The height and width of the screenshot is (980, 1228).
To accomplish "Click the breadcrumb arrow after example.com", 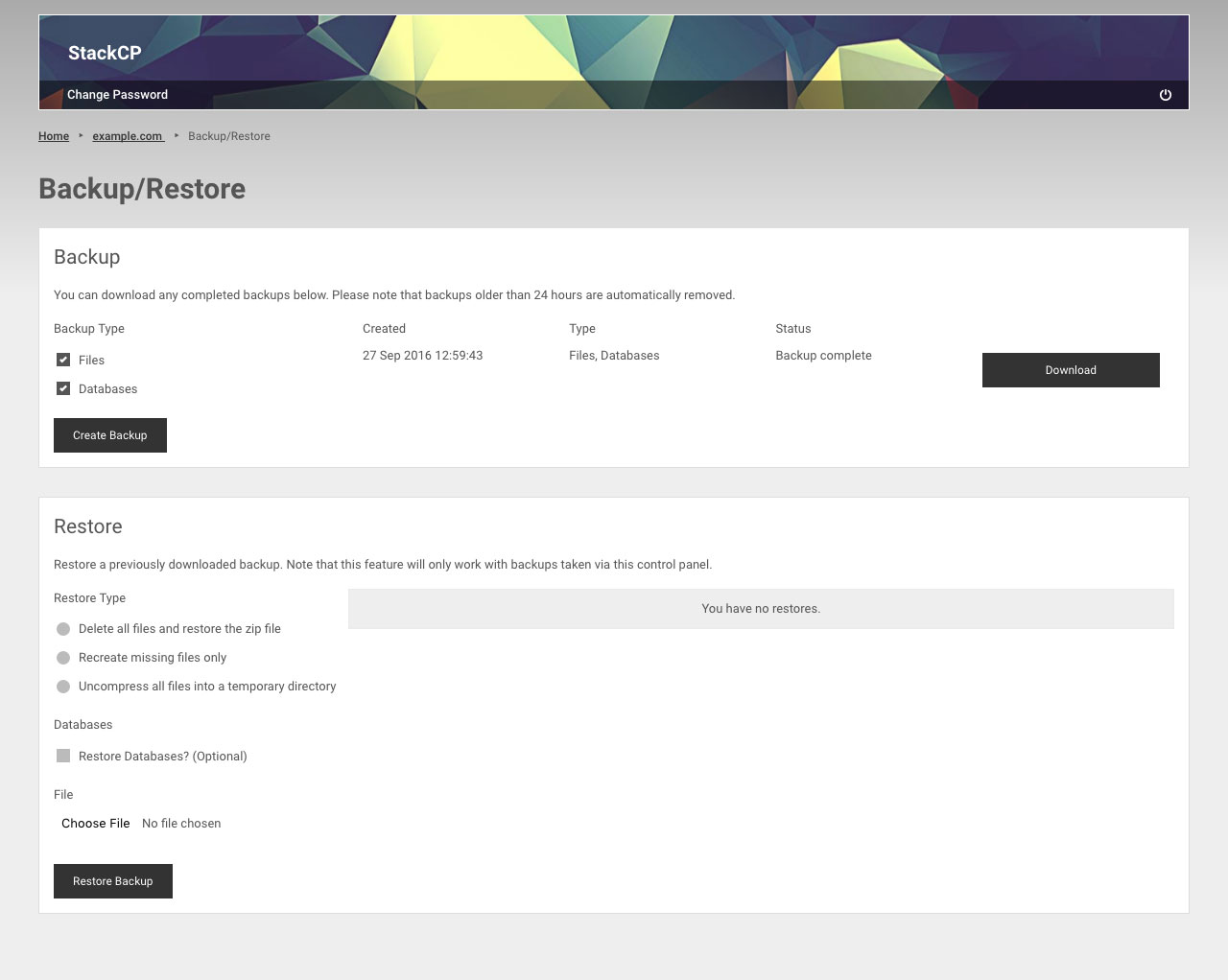I will point(176,136).
